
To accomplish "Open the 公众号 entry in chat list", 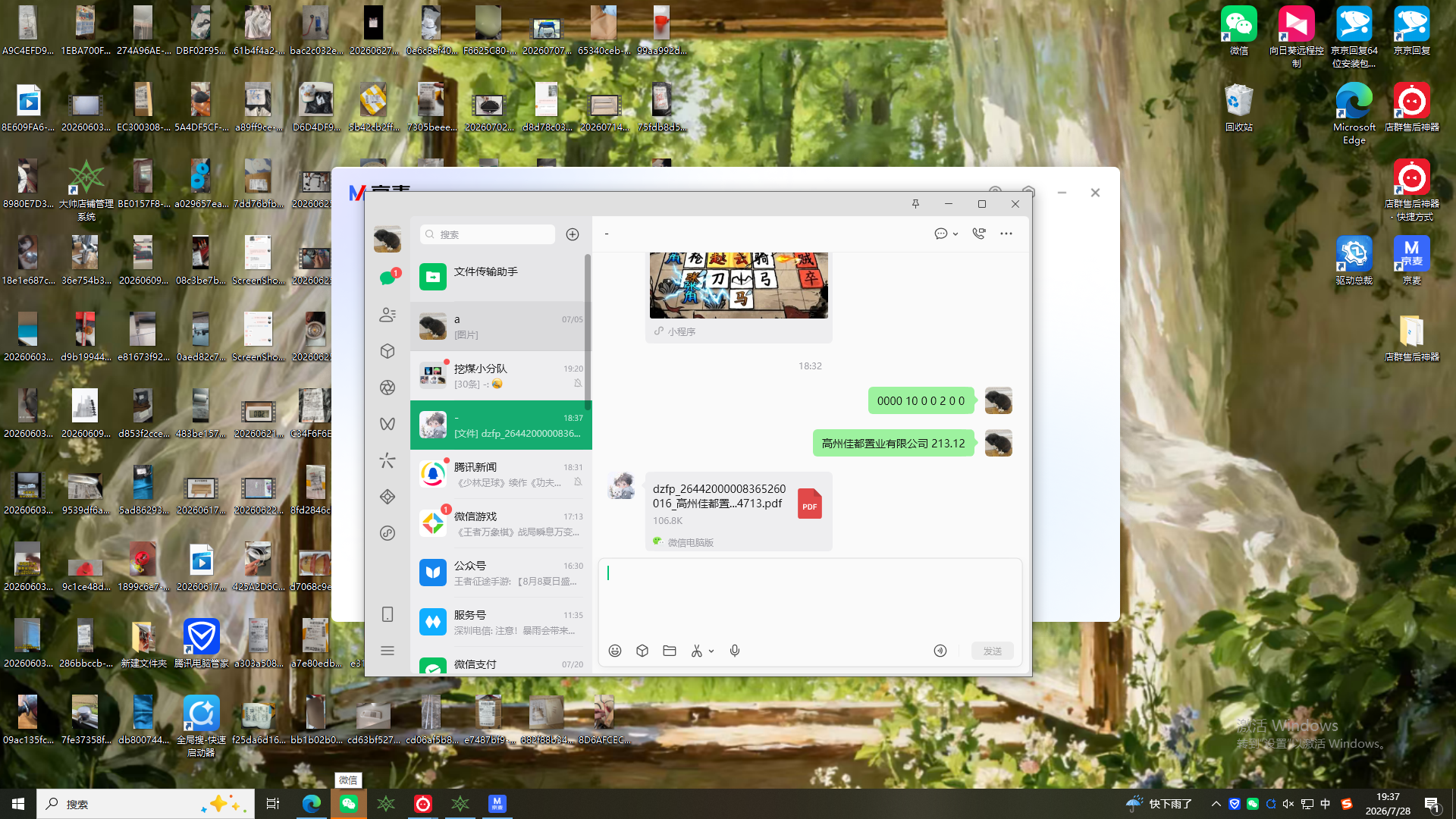I will (x=500, y=573).
